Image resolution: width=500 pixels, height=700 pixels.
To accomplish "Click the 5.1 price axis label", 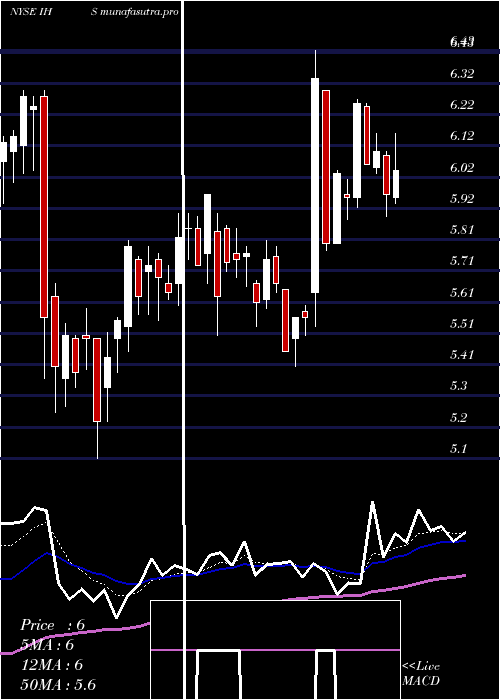I will [458, 449].
